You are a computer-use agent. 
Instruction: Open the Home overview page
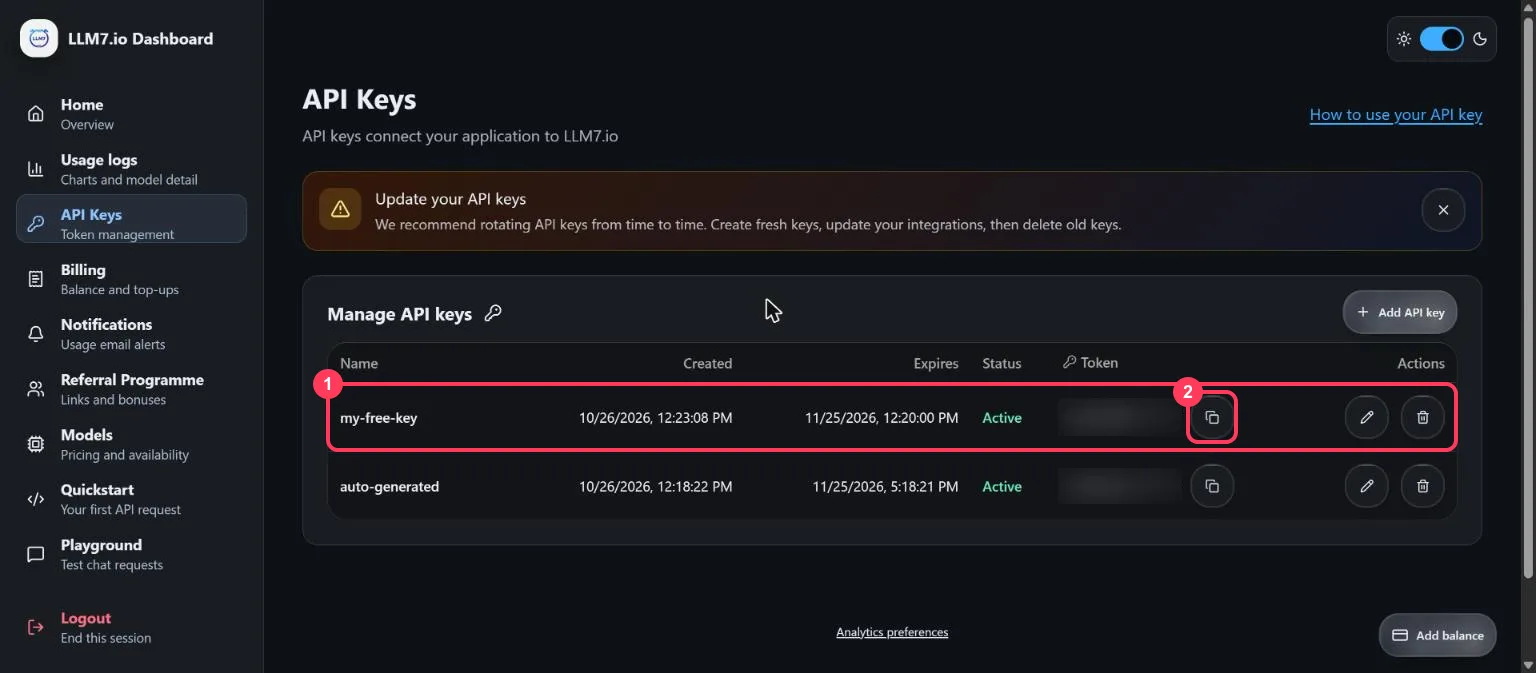click(x=131, y=114)
